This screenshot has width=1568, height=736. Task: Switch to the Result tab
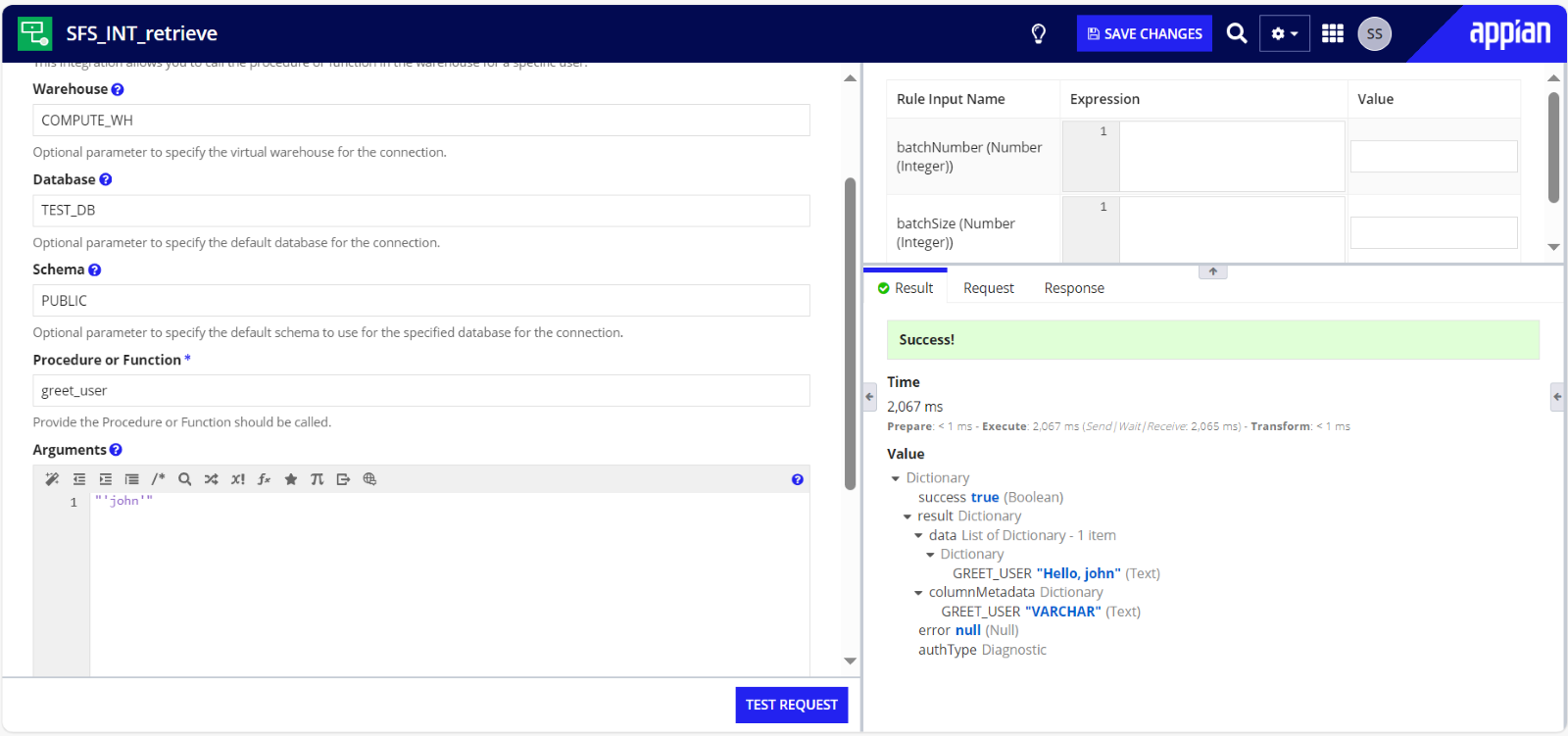click(906, 288)
